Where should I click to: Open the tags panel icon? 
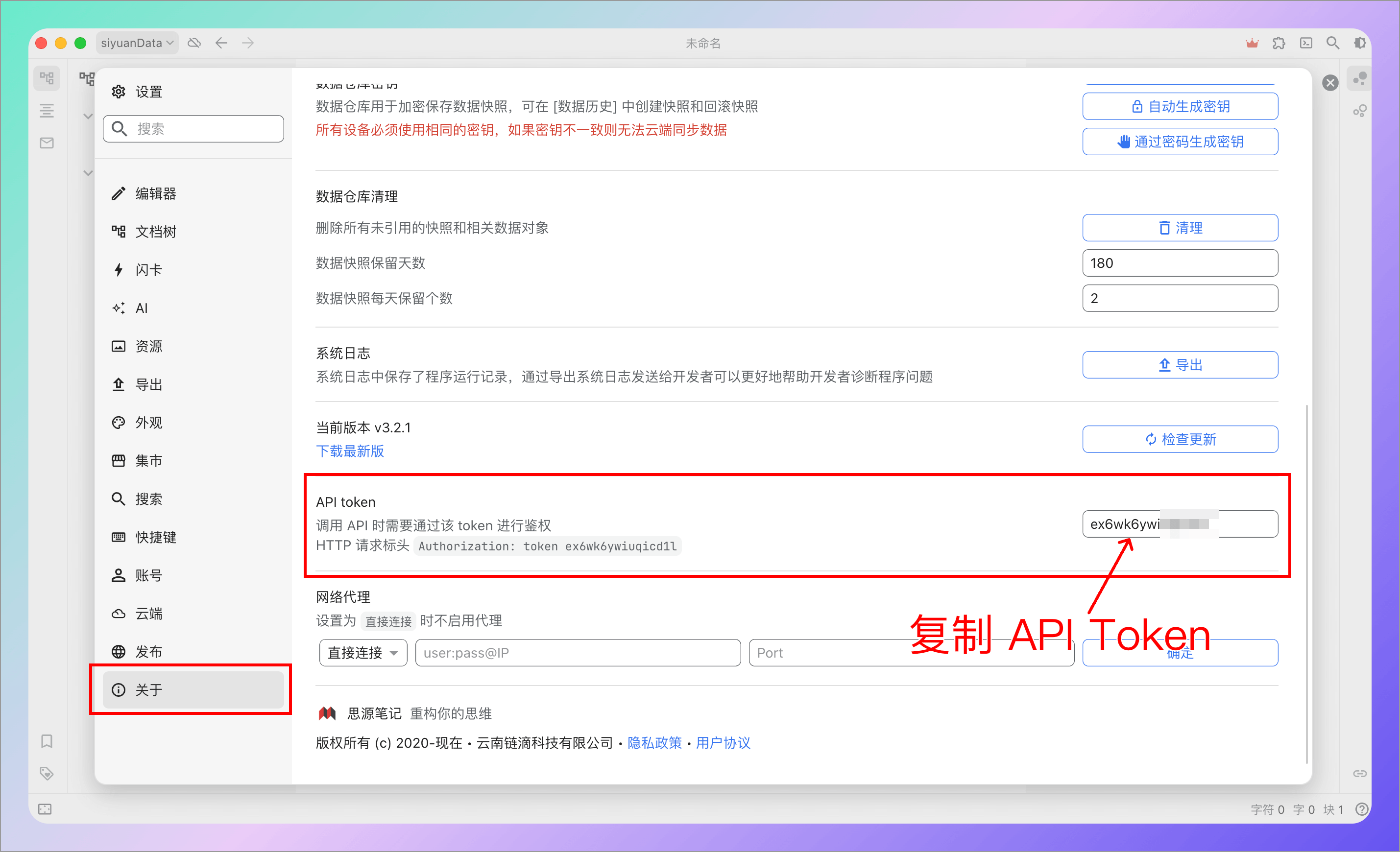pos(47,773)
